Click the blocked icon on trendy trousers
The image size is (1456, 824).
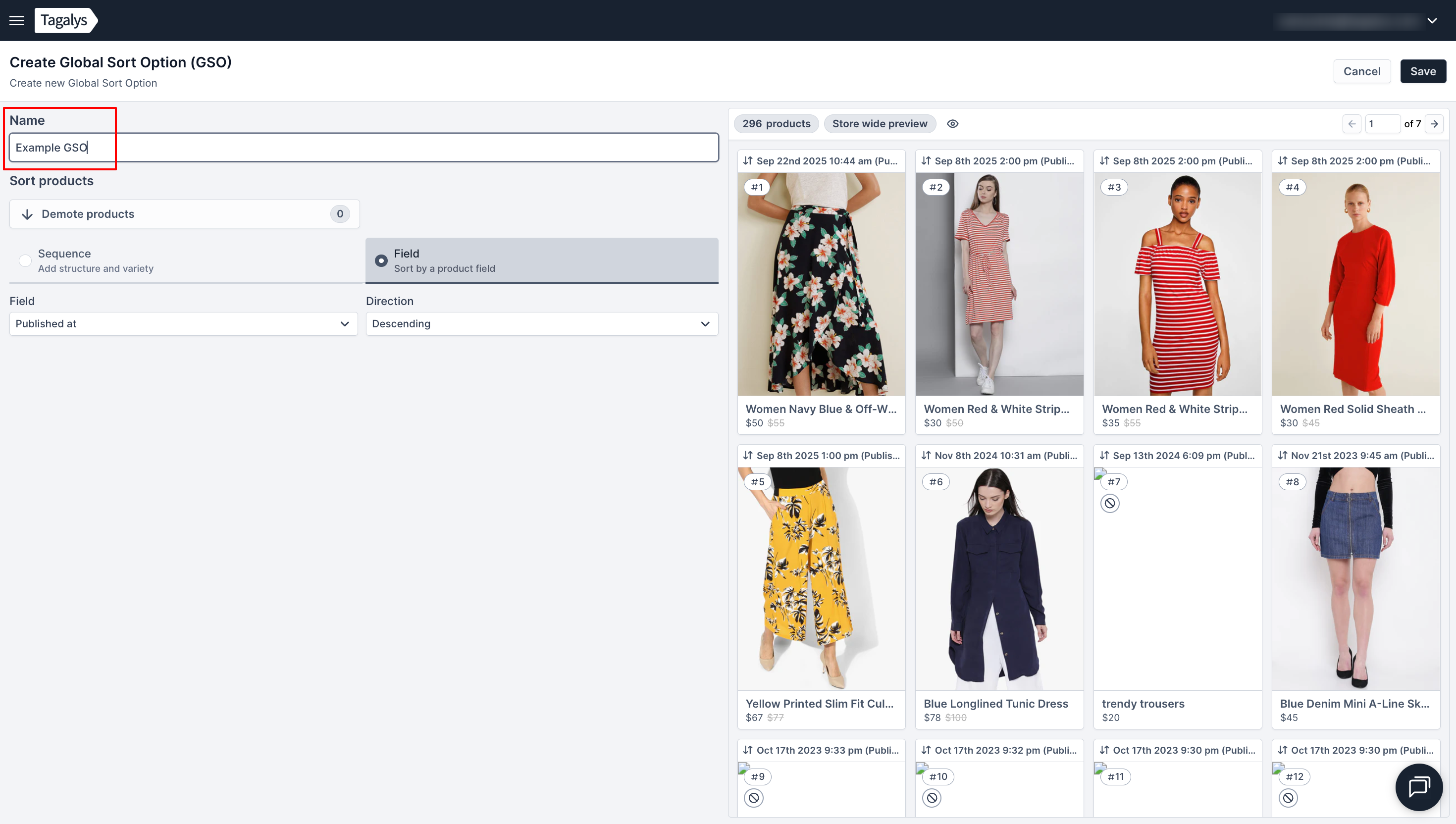tap(1110, 503)
